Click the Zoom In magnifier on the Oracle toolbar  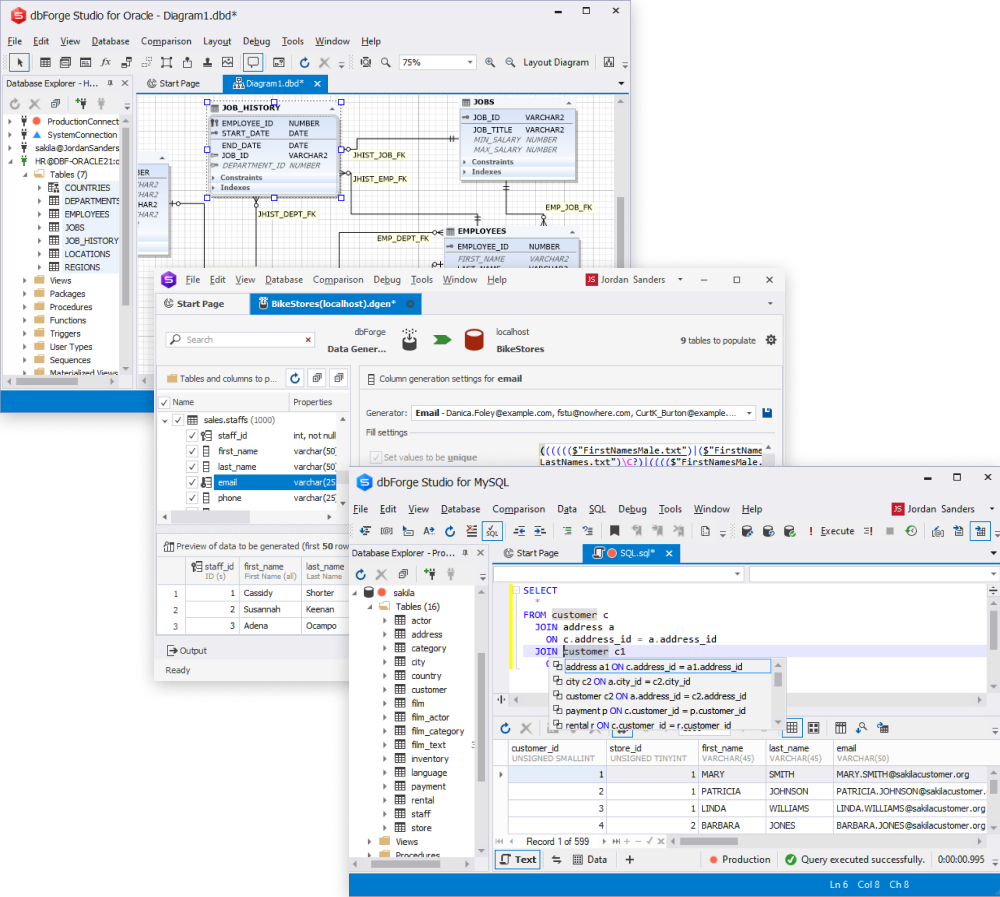490,62
